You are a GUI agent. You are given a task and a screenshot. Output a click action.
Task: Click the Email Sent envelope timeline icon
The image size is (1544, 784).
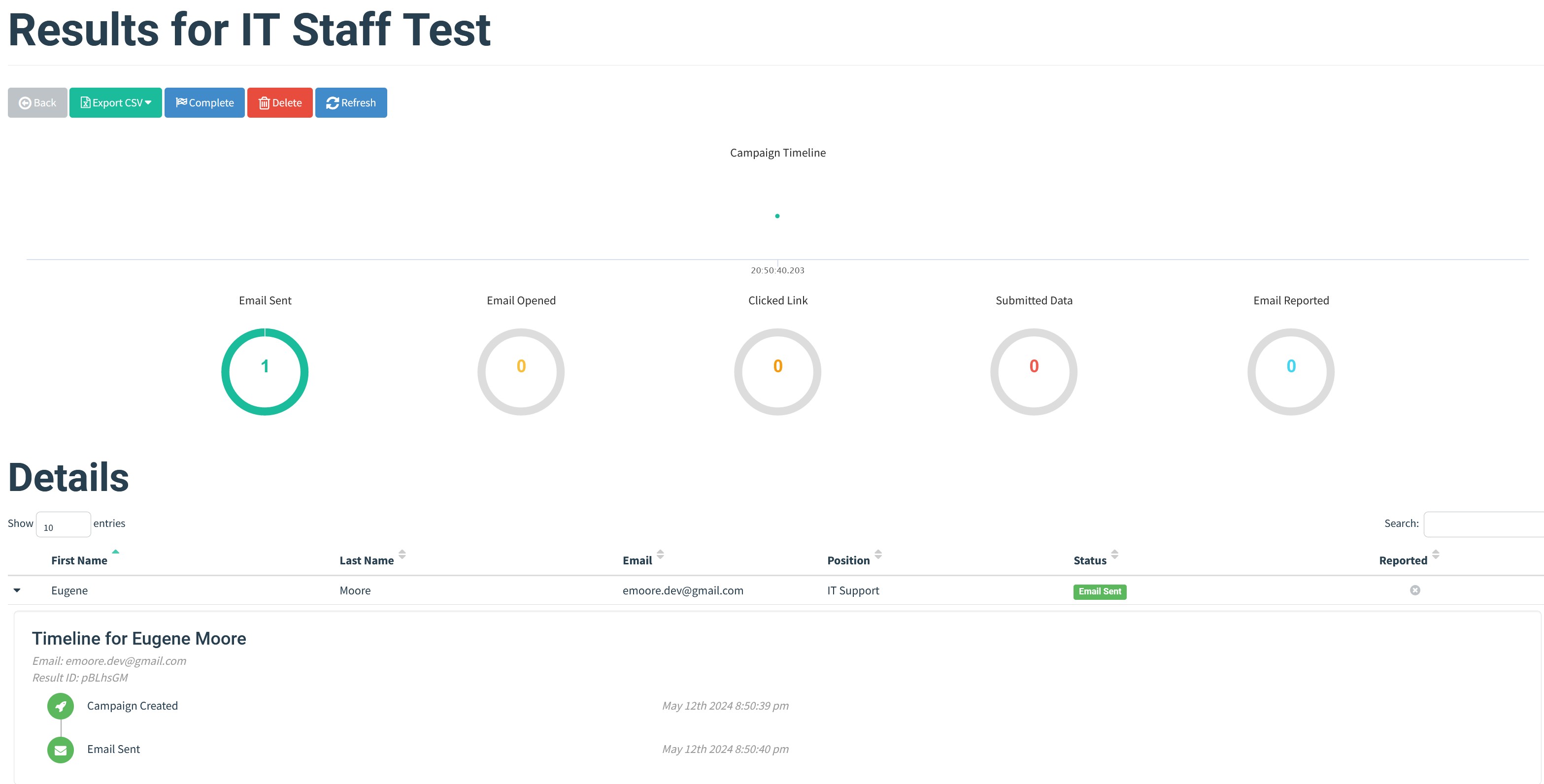61,750
